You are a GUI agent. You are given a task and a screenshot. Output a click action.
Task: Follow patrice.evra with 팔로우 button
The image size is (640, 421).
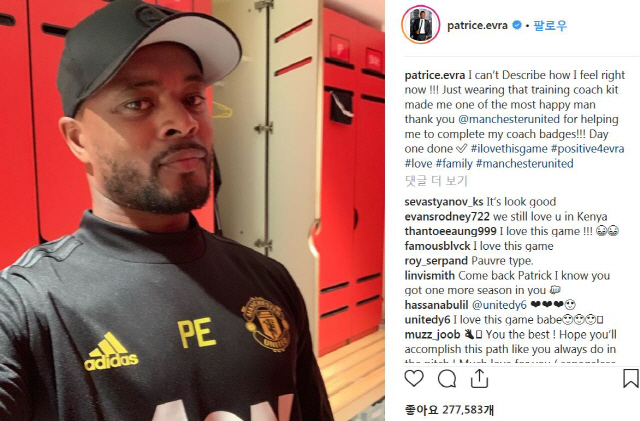point(550,25)
